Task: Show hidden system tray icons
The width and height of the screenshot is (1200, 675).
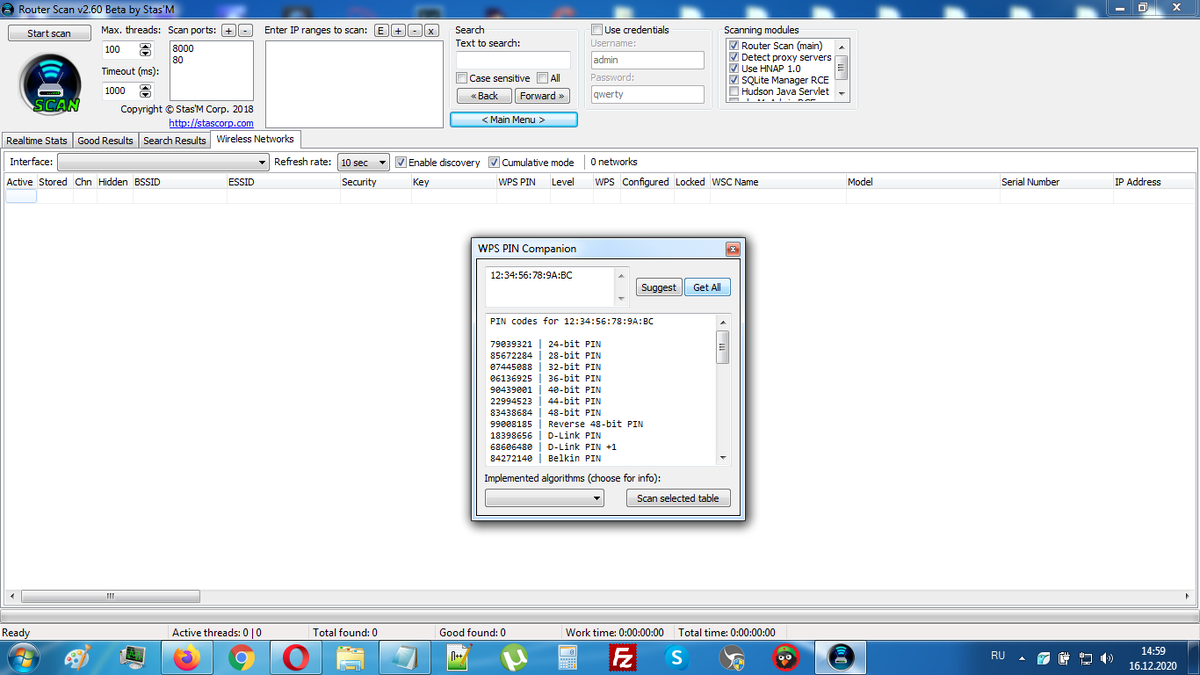Action: pos(1022,658)
